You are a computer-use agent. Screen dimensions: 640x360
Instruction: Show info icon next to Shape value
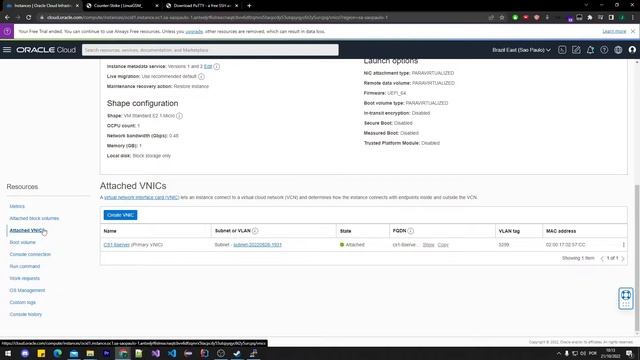point(179,116)
